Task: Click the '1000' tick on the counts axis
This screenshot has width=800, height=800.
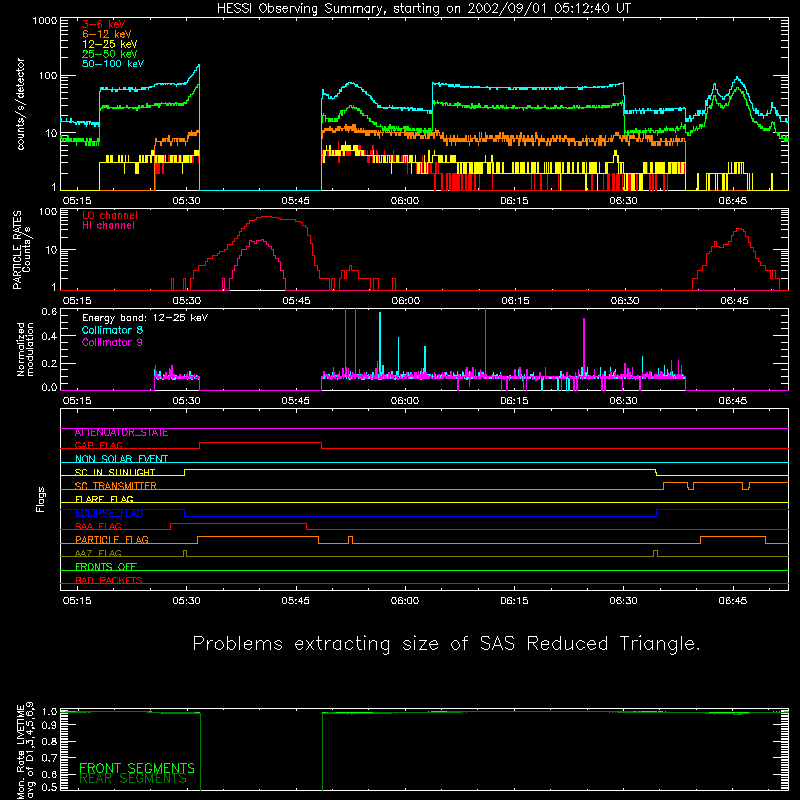Action: click(45, 21)
